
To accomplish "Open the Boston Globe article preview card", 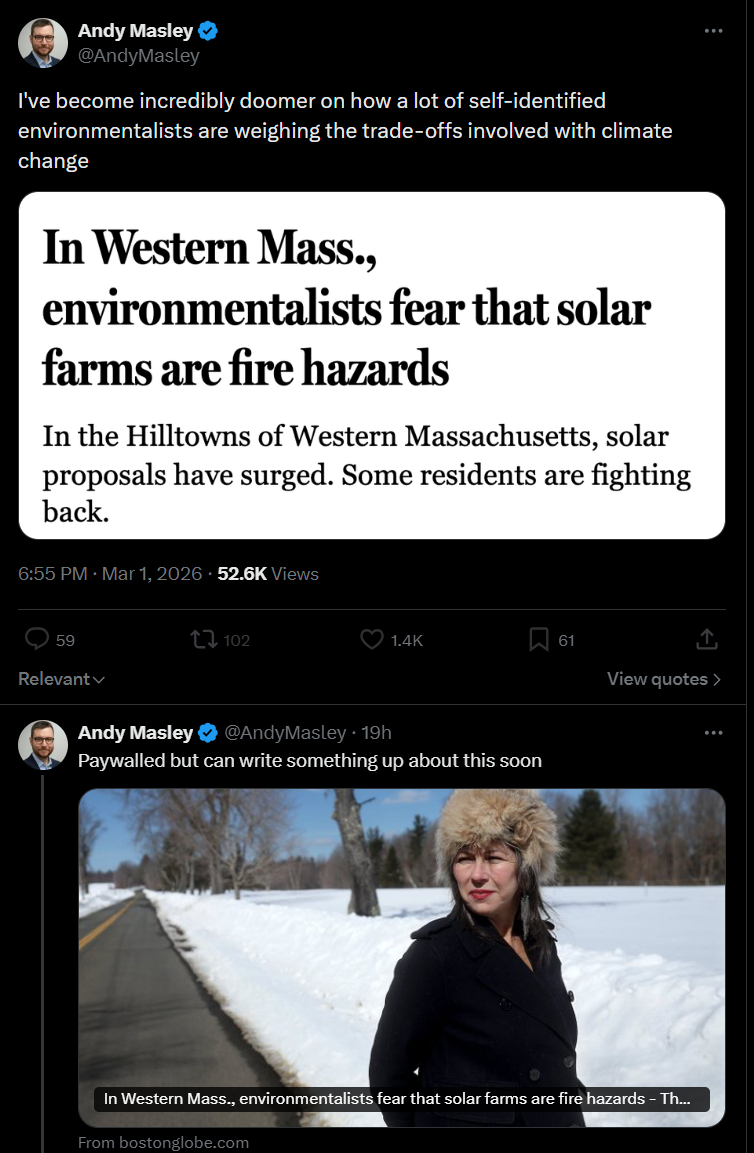I will coord(401,957).
